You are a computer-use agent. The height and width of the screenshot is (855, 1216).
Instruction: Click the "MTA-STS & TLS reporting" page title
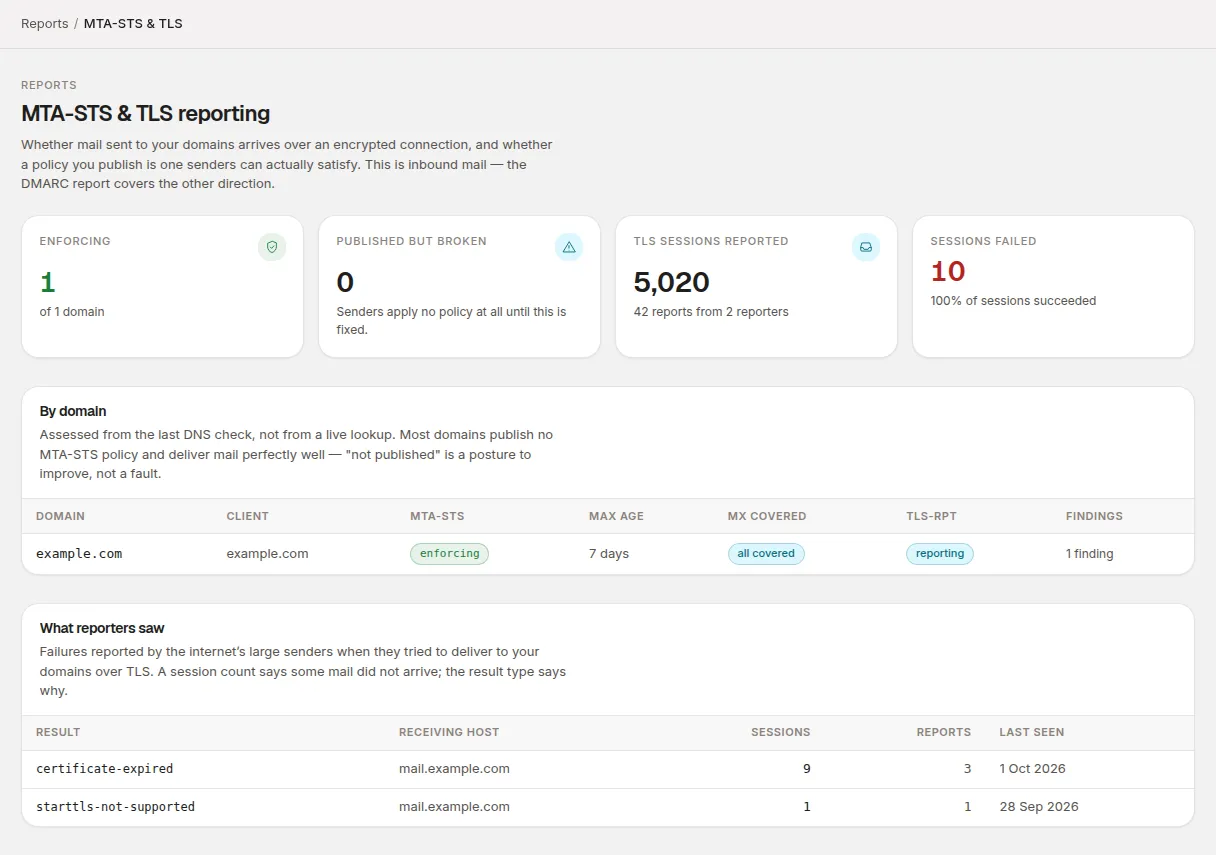point(146,114)
